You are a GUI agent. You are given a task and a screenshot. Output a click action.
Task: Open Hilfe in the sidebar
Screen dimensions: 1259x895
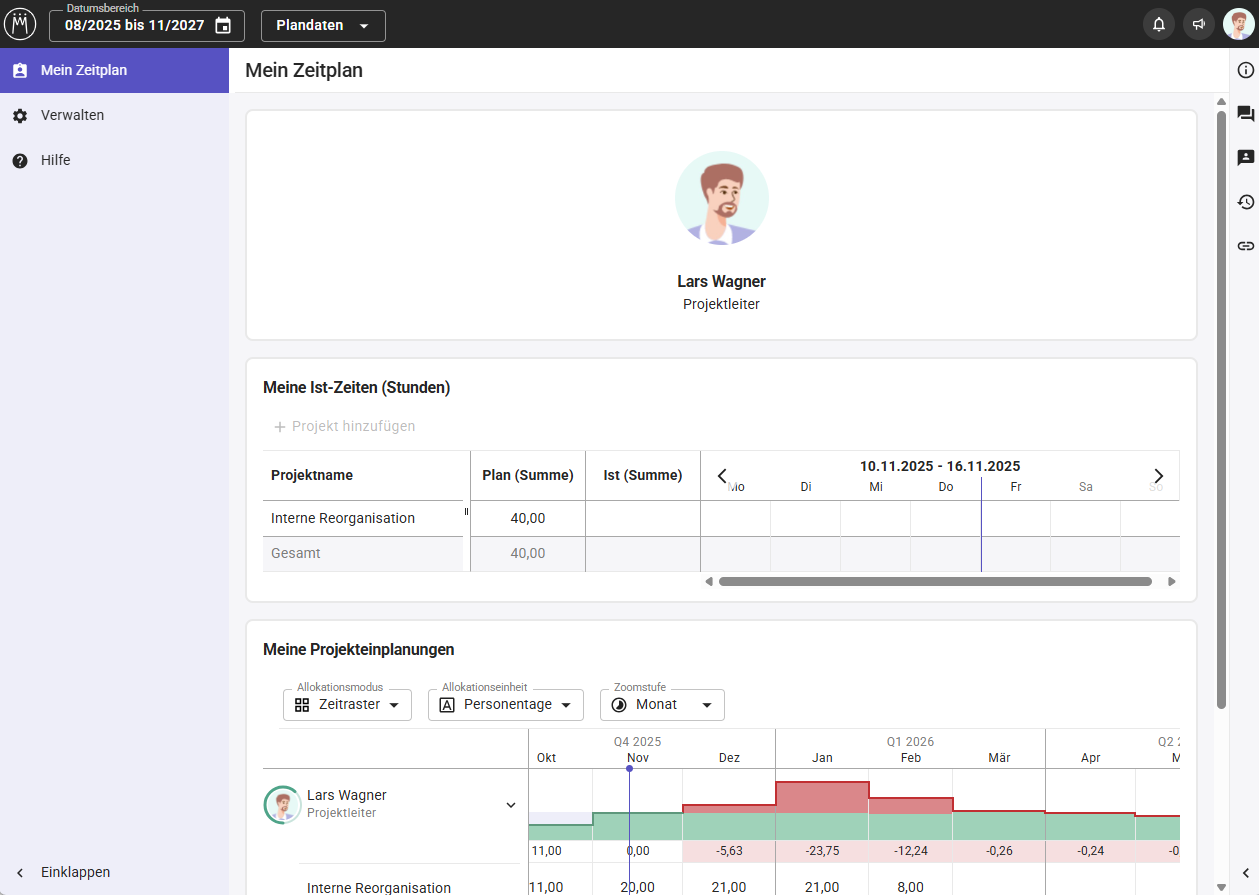[55, 160]
